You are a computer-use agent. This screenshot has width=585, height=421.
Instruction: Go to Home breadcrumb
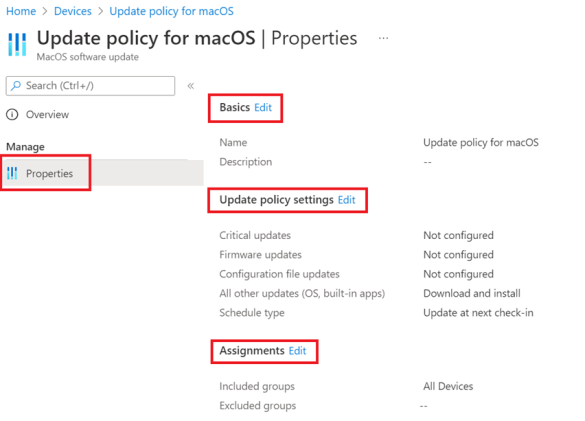tap(21, 11)
